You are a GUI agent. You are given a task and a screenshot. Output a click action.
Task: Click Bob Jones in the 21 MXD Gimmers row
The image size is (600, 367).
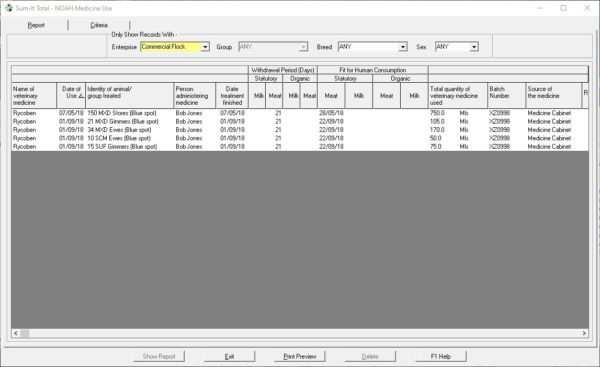click(189, 121)
